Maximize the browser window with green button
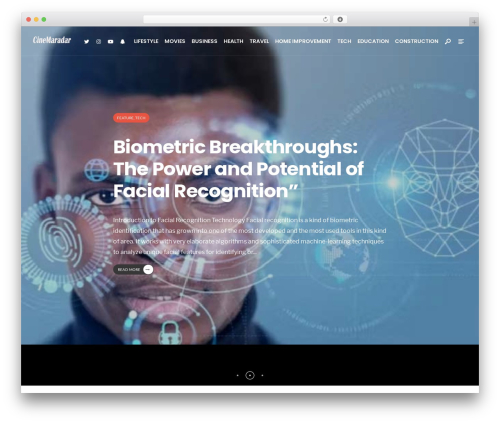This screenshot has width=500, height=423. coord(44,19)
